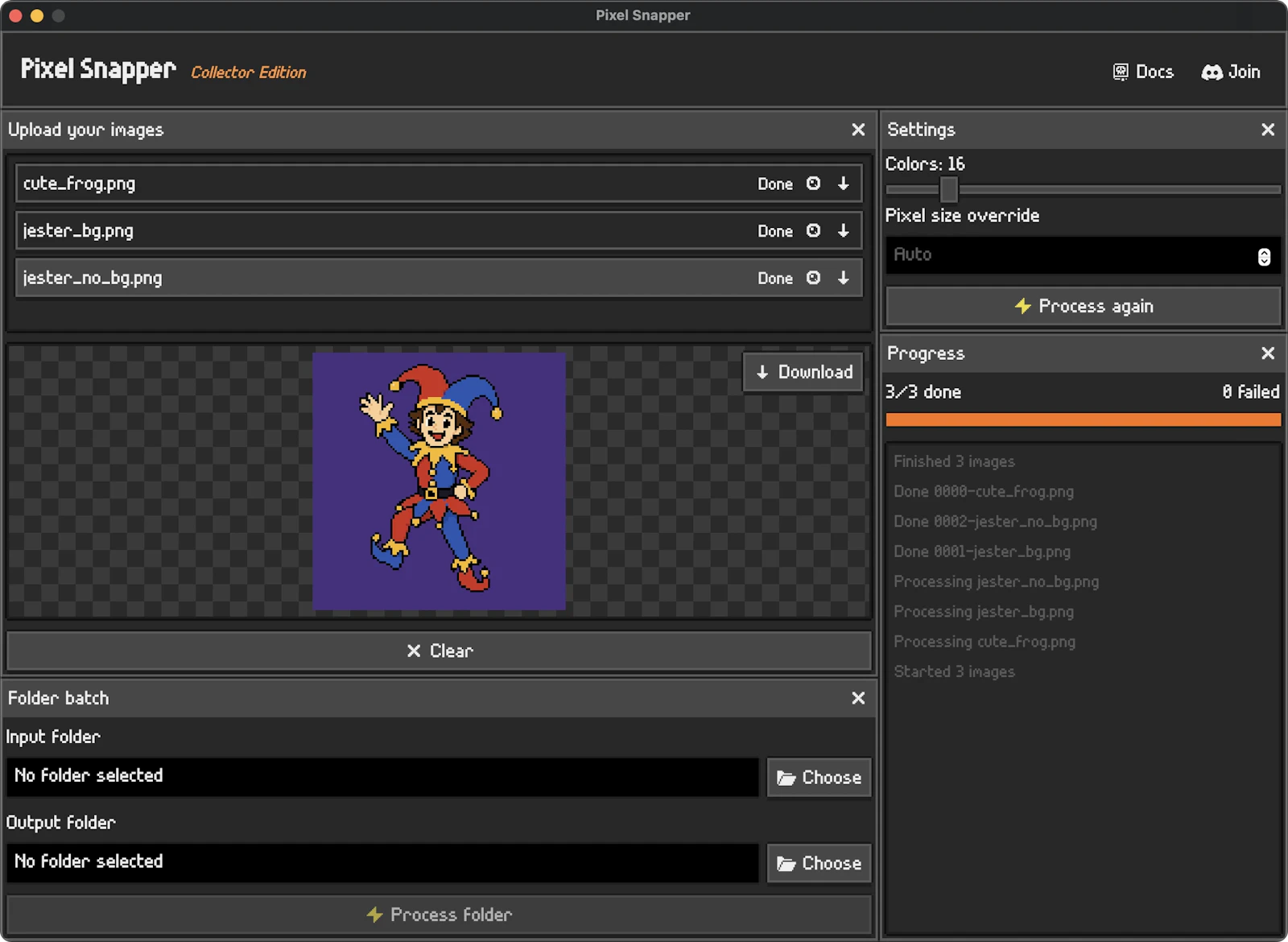
Task: Close the Progress panel
Action: pyautogui.click(x=1268, y=353)
